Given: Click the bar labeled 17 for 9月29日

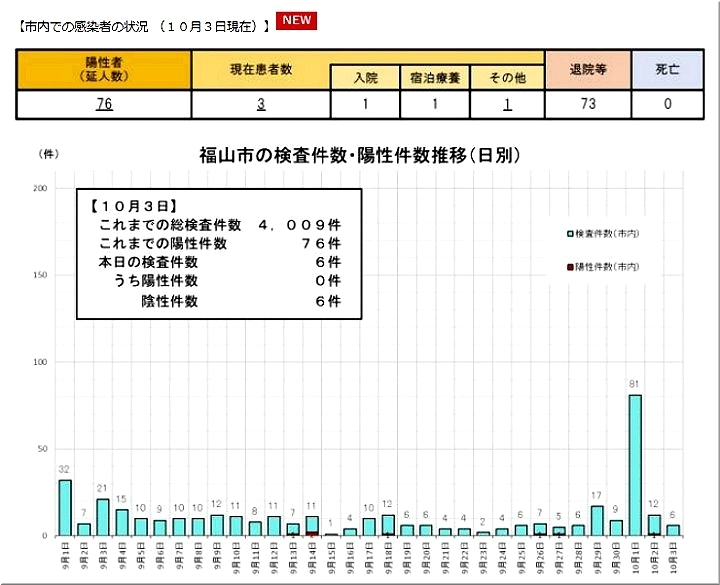Looking at the screenshot, I should [x=597, y=520].
